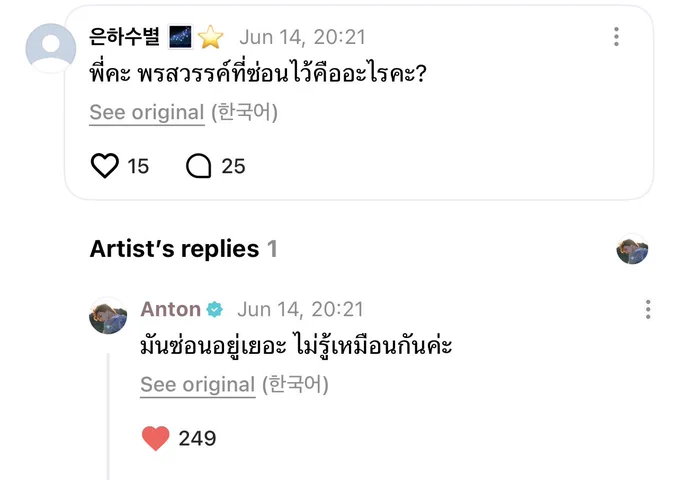Viewport: 680px width, 491px height.
Task: Open the fan post three-dot menu
Action: [616, 36]
